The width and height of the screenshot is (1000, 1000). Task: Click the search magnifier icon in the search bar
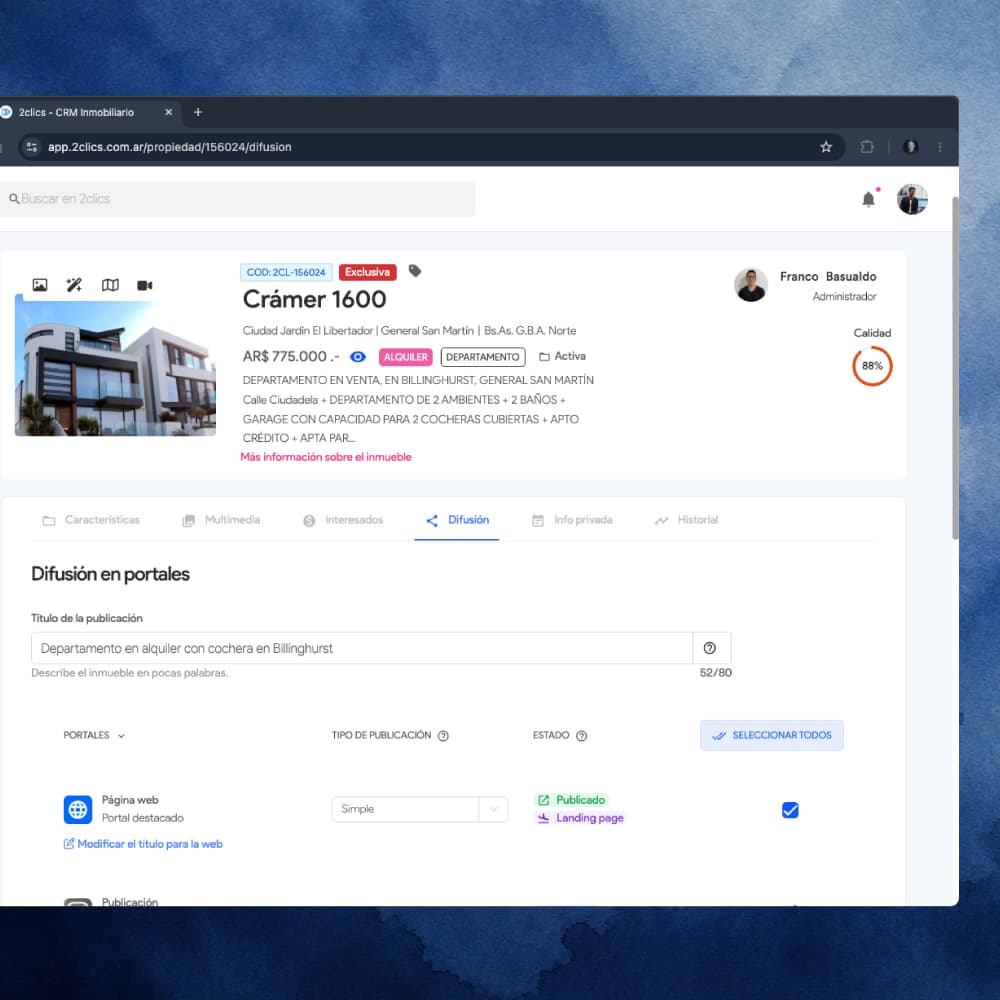[x=13, y=199]
